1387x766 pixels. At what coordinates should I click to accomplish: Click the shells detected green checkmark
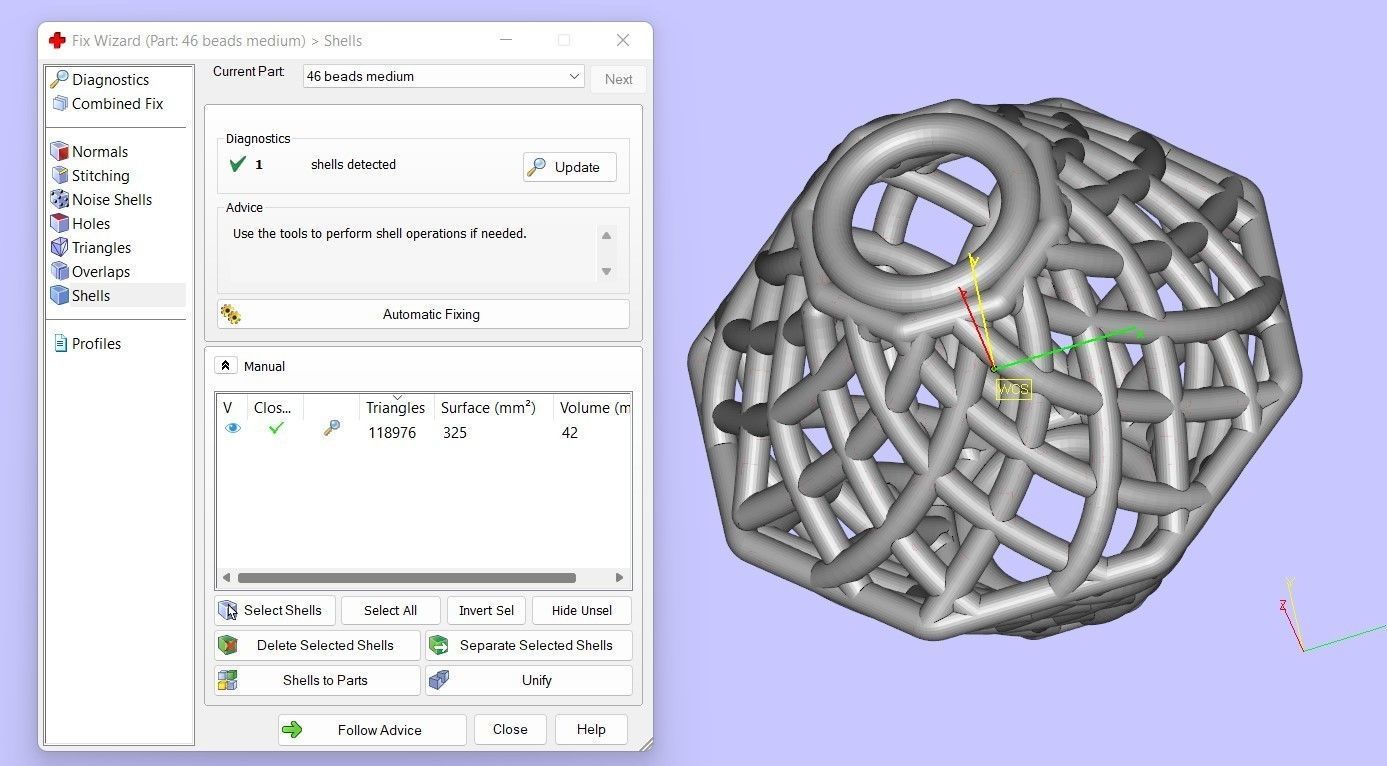click(237, 164)
